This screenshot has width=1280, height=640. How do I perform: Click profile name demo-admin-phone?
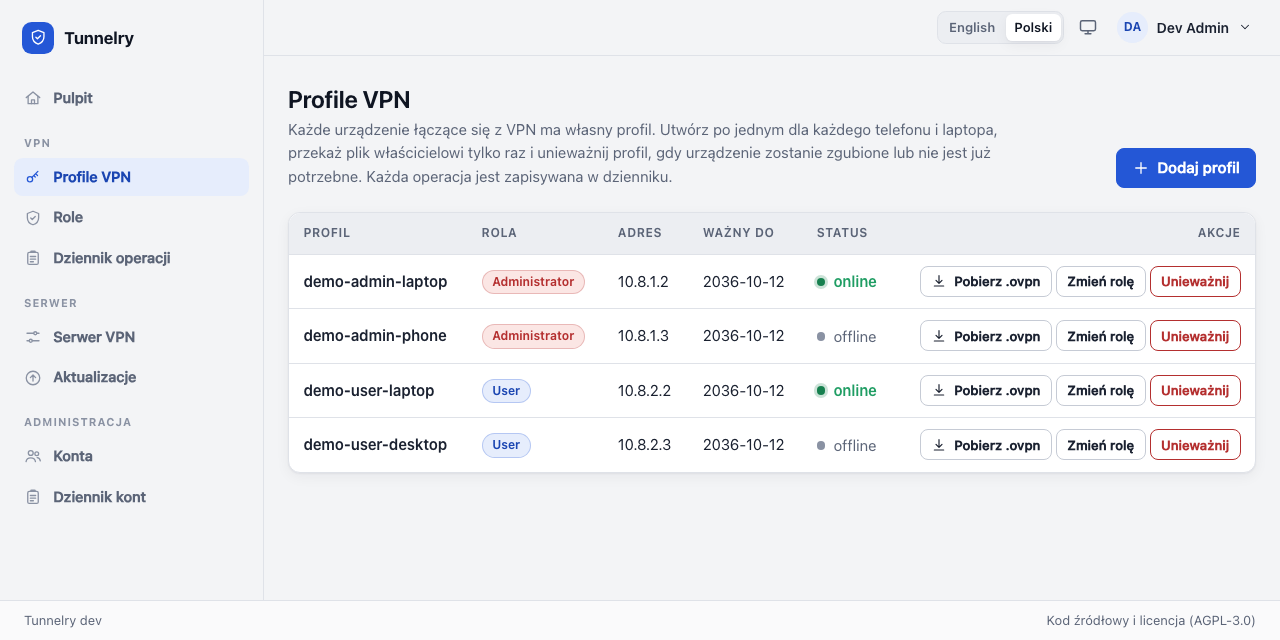(375, 336)
